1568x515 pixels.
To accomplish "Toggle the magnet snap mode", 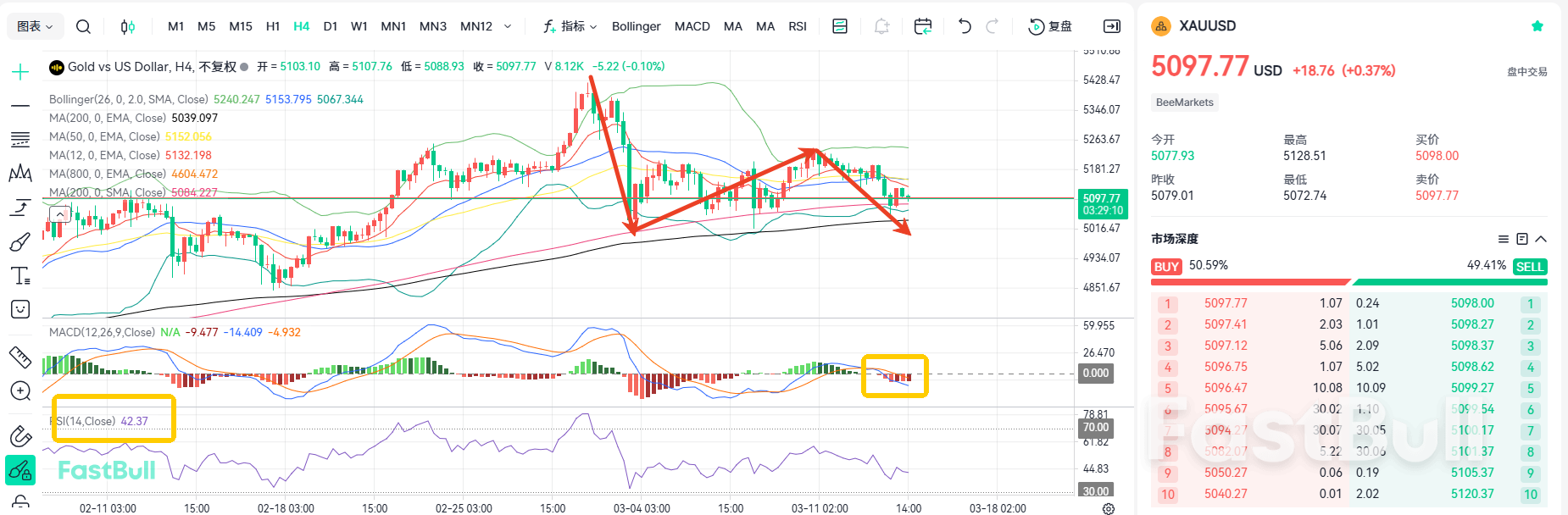I will tap(20, 436).
